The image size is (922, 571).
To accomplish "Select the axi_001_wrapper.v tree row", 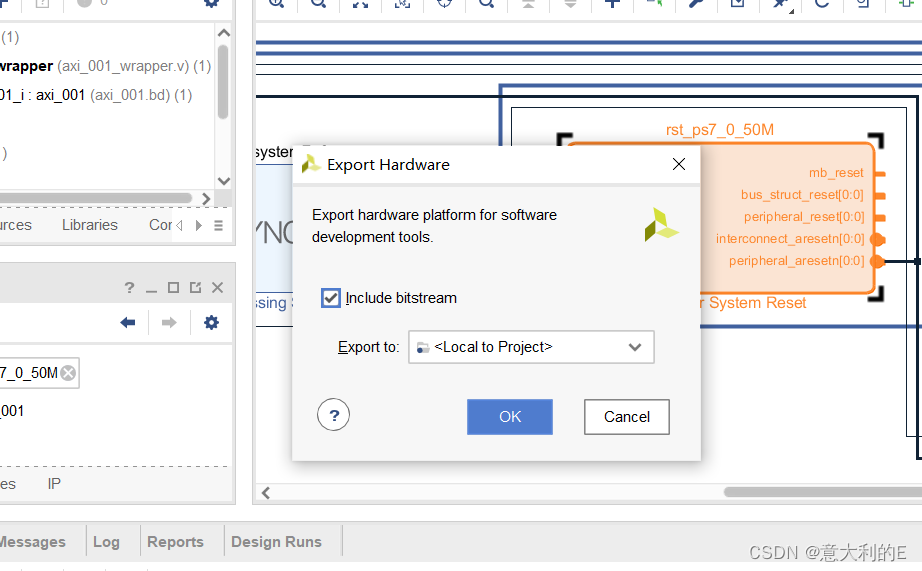I will pos(106,66).
